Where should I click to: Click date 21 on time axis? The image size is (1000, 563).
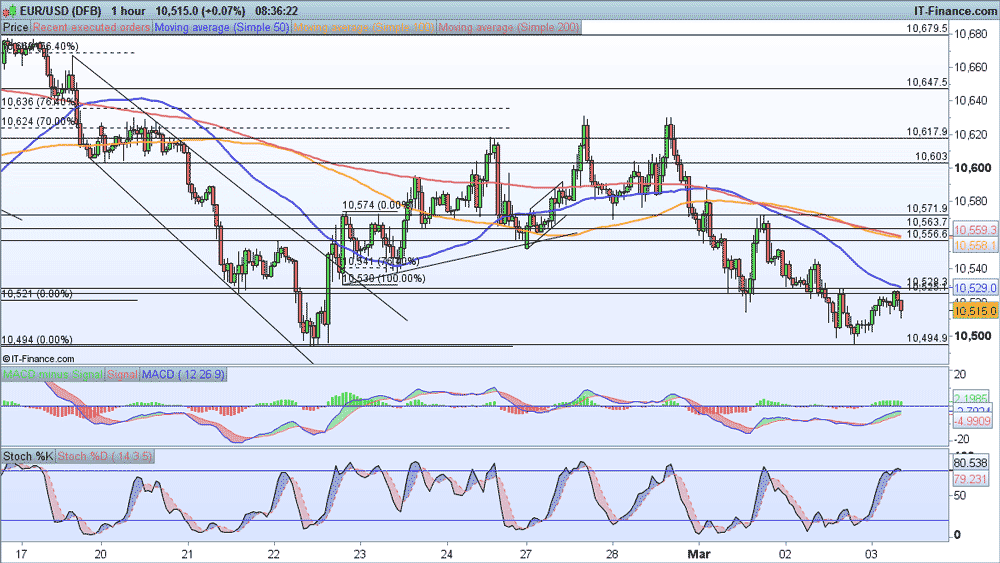click(188, 553)
